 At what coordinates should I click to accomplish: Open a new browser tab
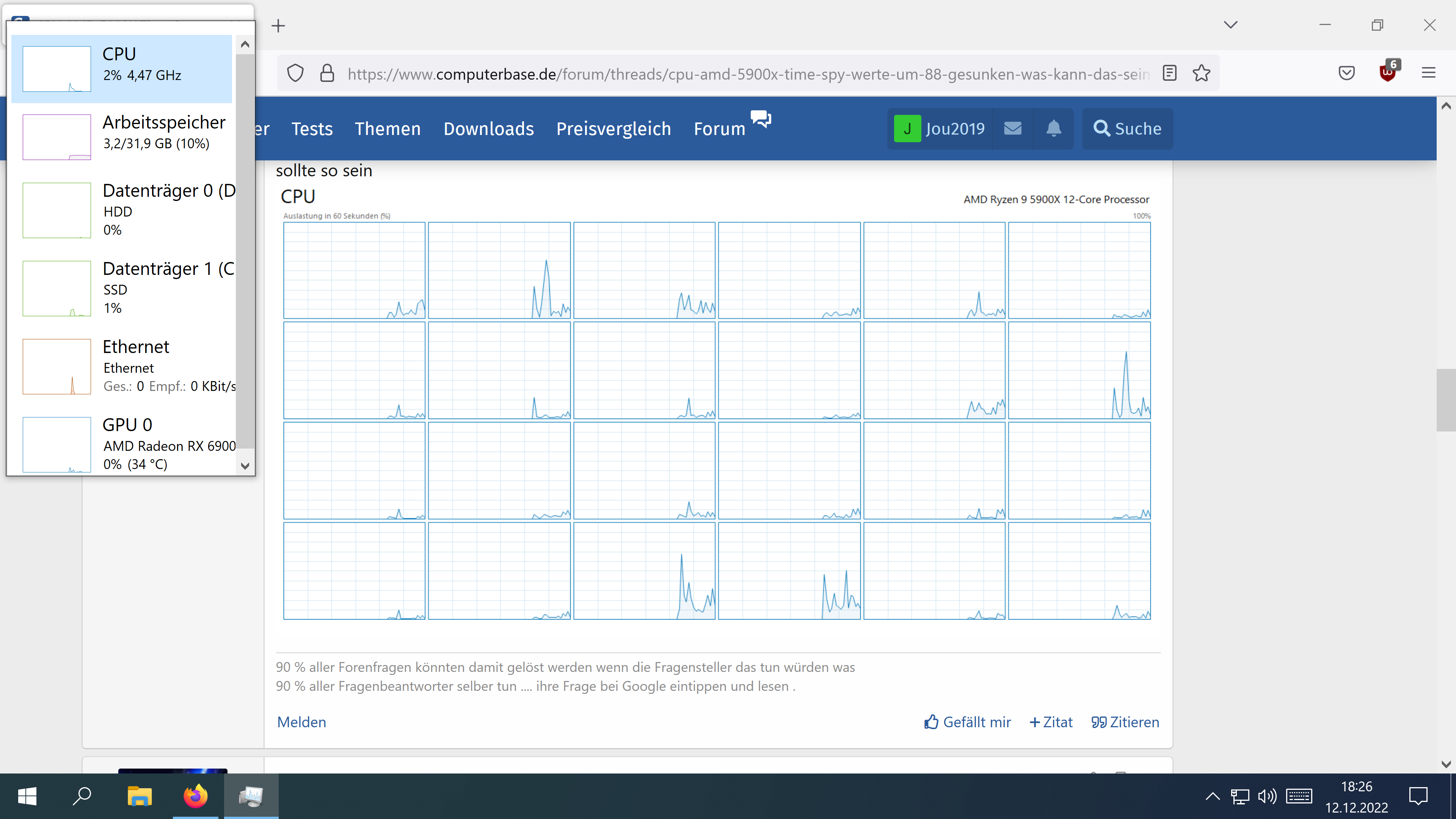[x=278, y=26]
